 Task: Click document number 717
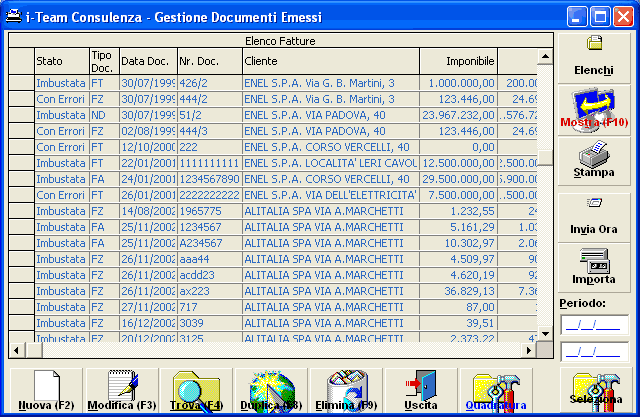(x=210, y=307)
